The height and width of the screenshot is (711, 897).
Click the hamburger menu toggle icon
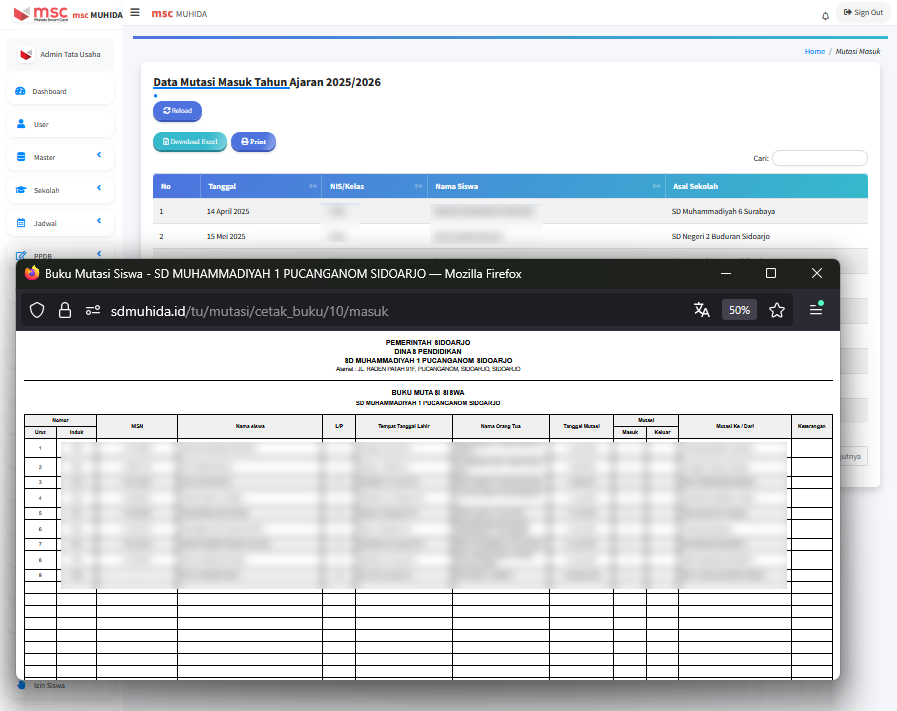tap(135, 12)
